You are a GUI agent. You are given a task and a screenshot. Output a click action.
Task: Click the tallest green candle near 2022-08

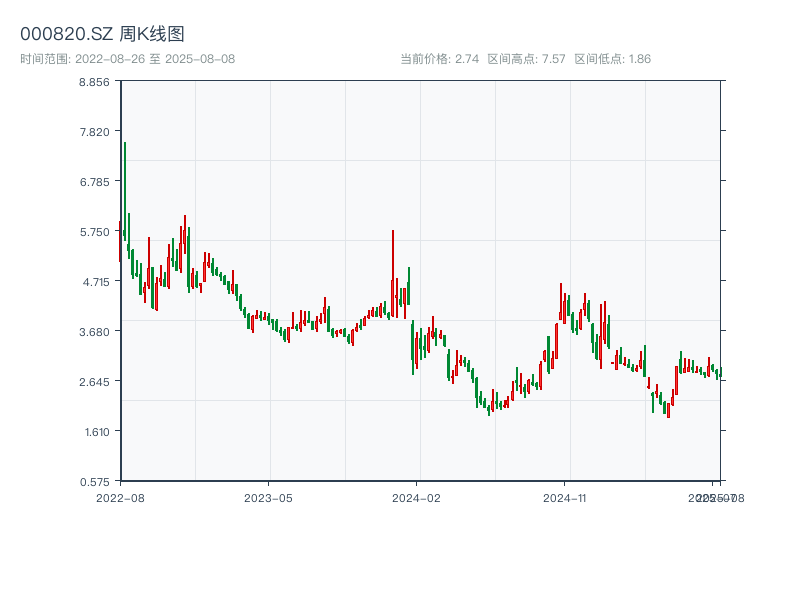[124, 191]
